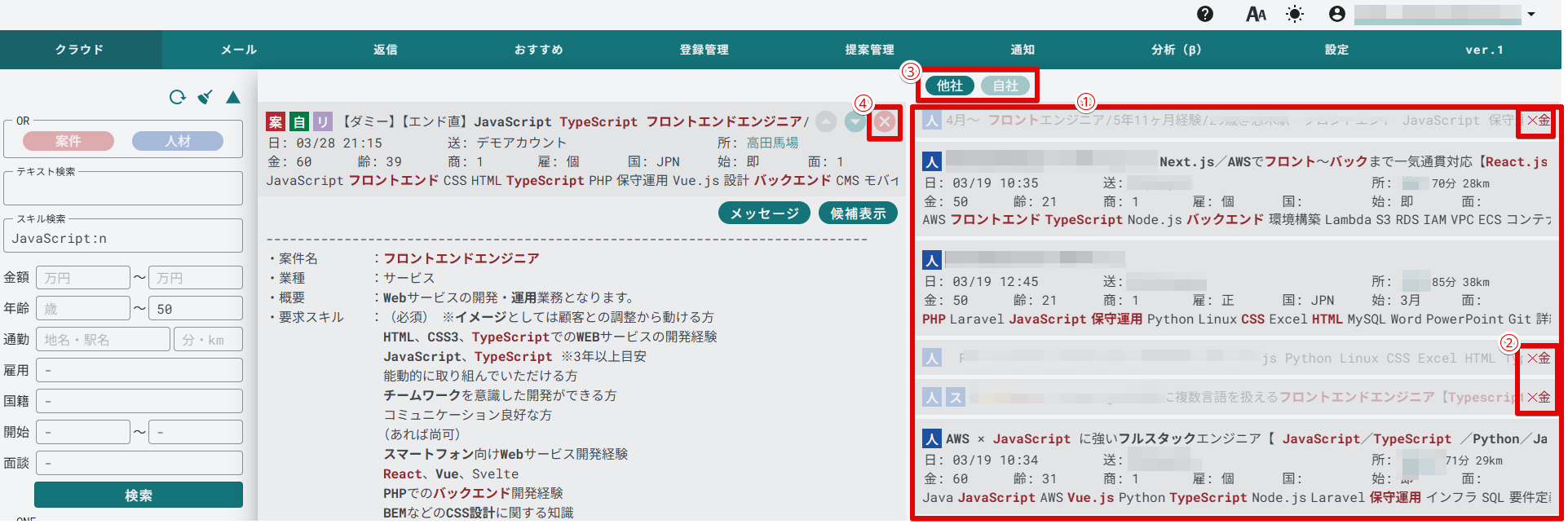Toggle the 自社 filter pill

pyautogui.click(x=1005, y=86)
